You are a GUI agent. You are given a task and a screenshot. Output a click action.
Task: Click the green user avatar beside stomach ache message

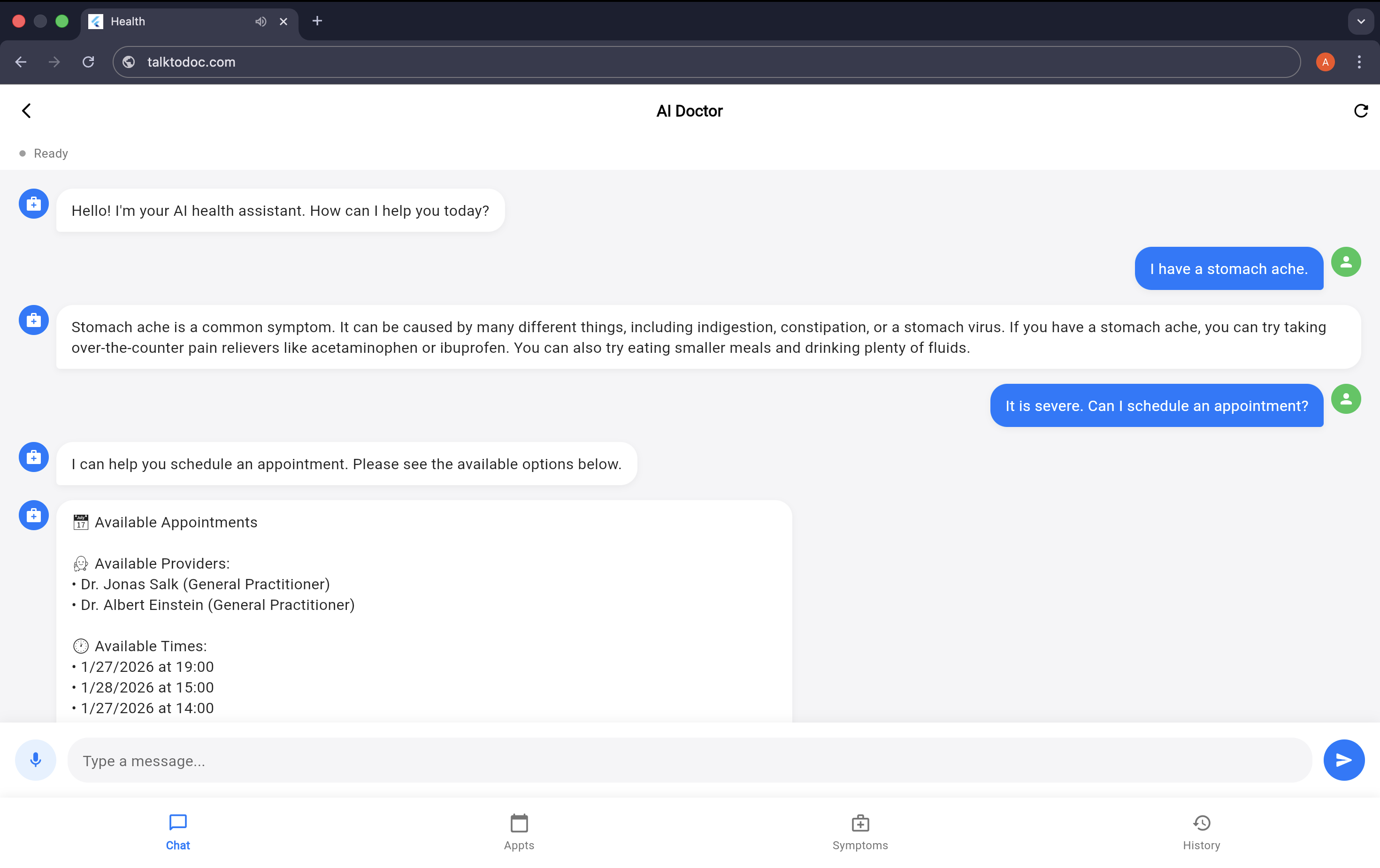[1346, 262]
